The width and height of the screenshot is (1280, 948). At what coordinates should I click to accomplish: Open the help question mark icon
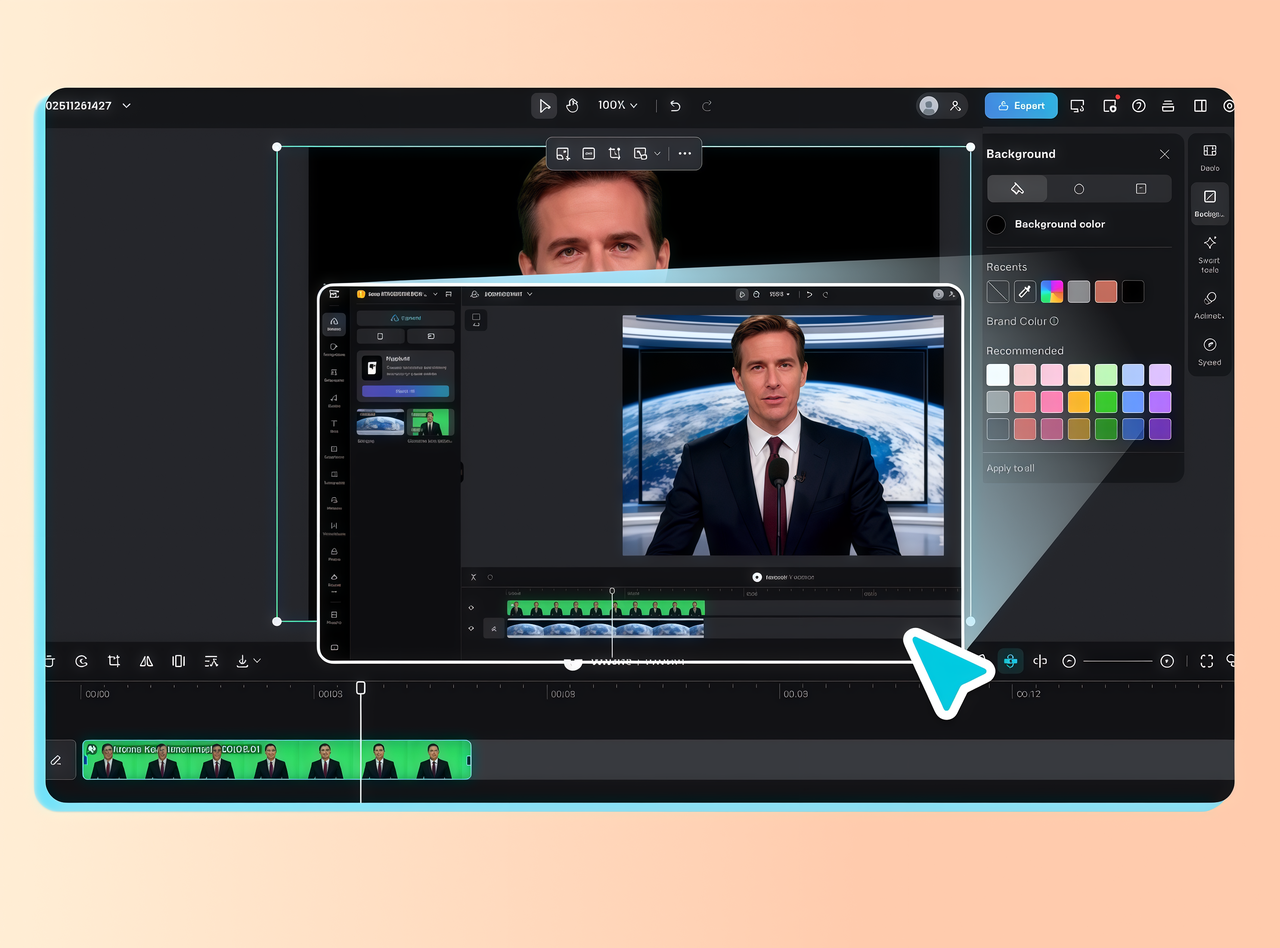1139,106
